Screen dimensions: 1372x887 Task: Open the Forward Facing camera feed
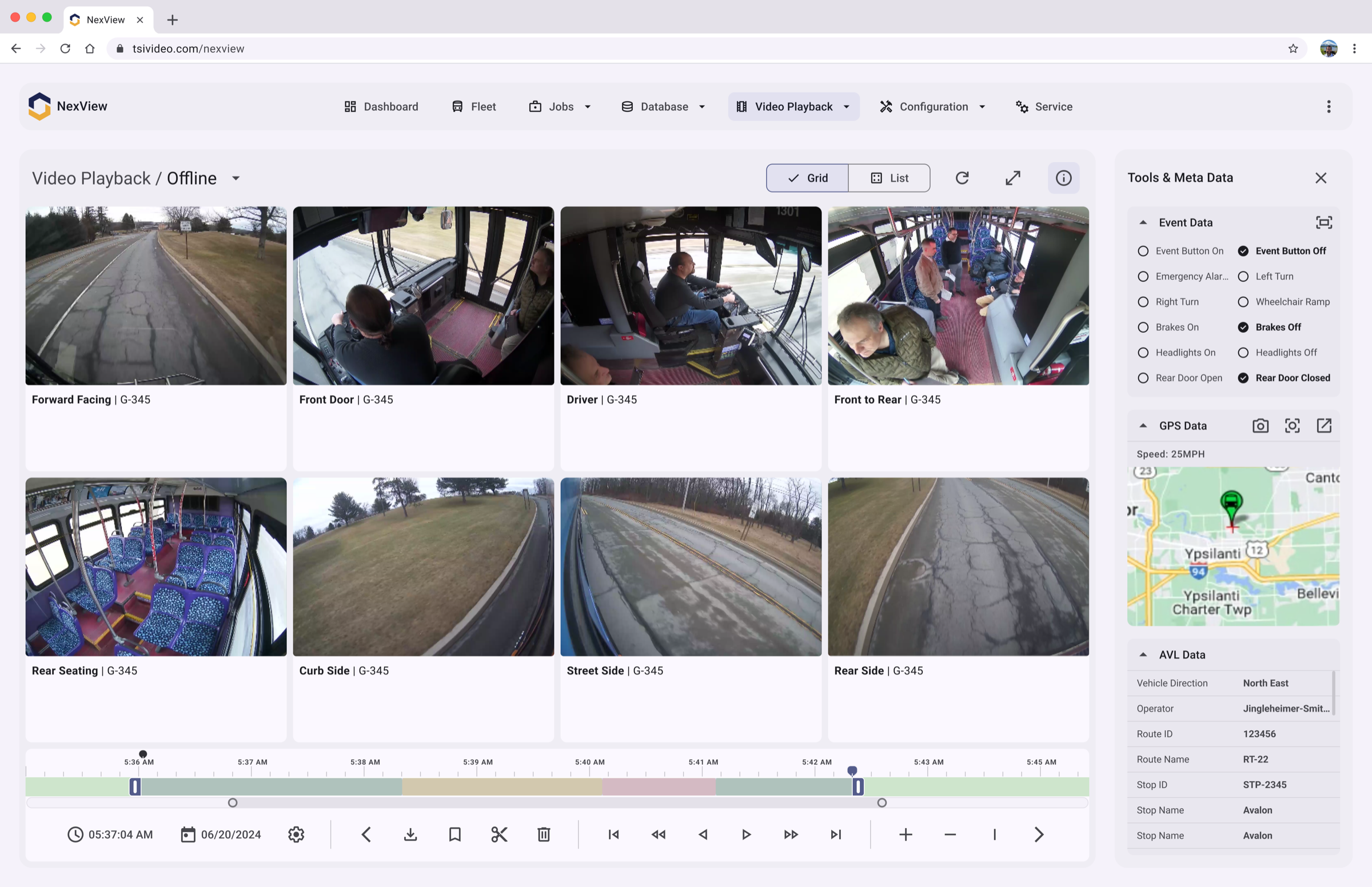[156, 296]
